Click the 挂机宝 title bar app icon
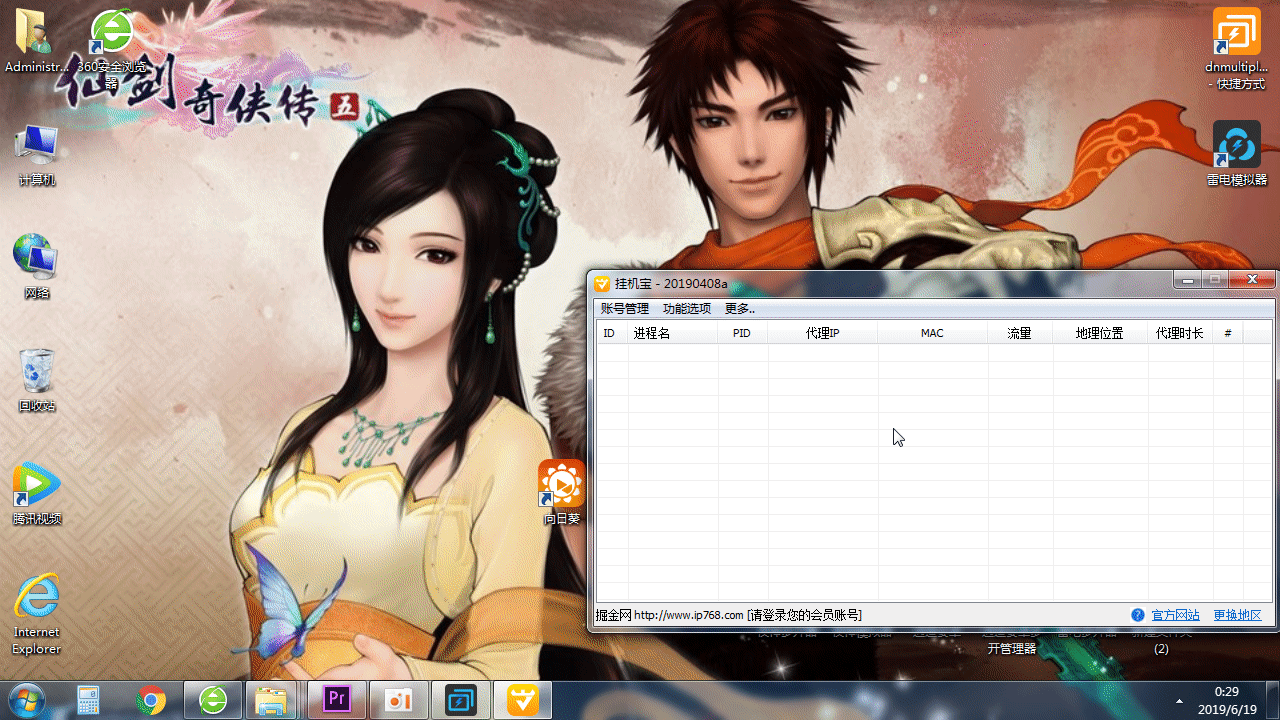The image size is (1280, 720). (x=602, y=283)
